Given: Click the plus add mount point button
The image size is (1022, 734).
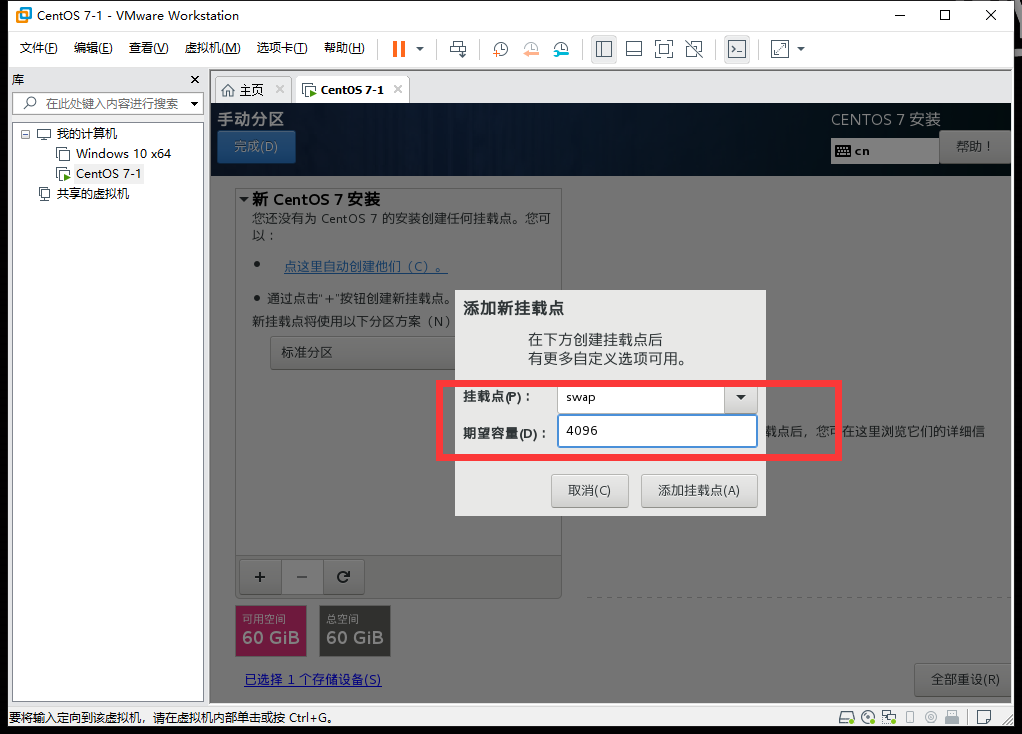Looking at the screenshot, I should (x=260, y=577).
